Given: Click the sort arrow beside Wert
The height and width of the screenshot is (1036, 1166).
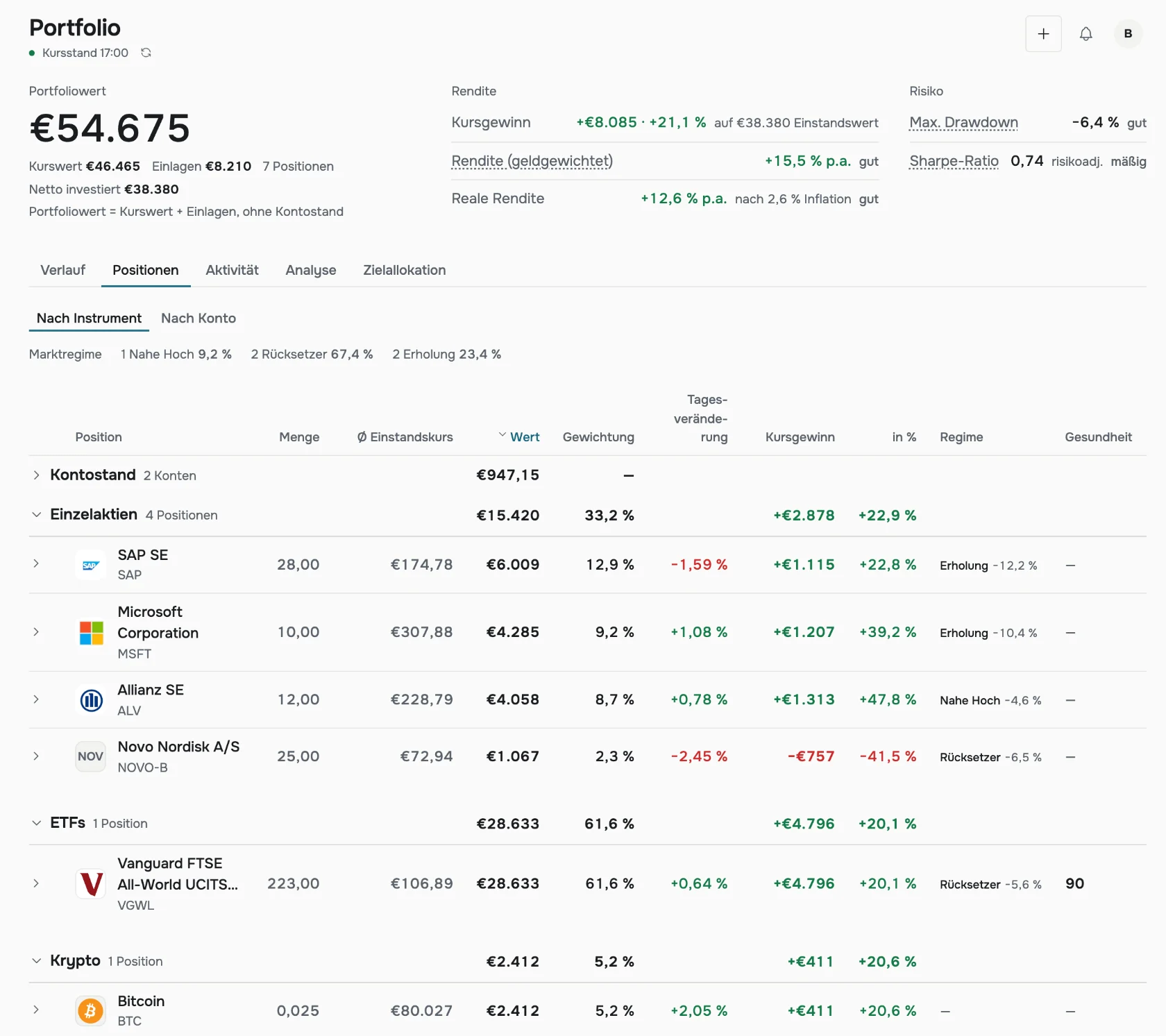Looking at the screenshot, I should click(502, 436).
